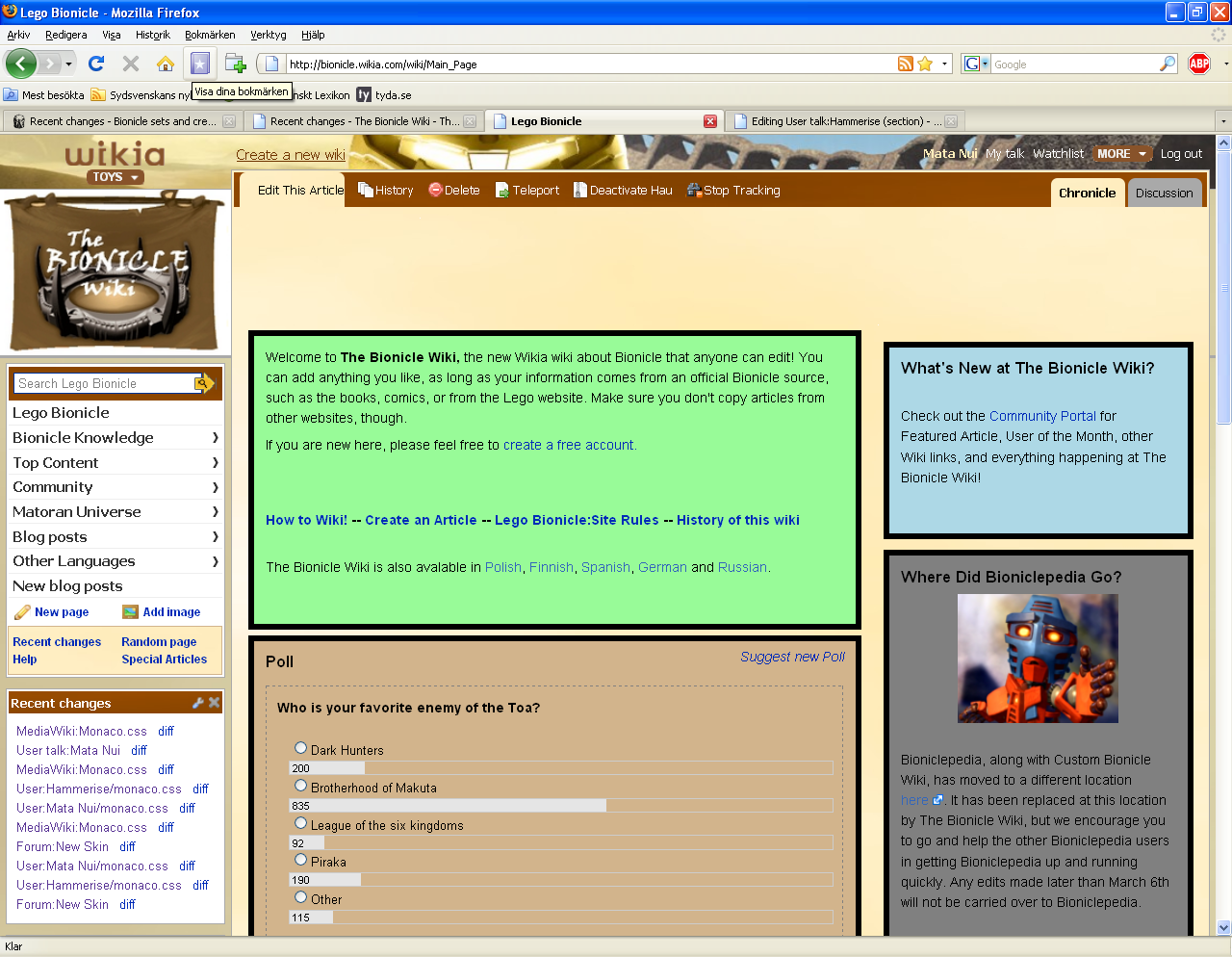The image size is (1232, 957).
Task: Open the TOYS hub dropdown under Wikia logo
Action: [x=116, y=177]
